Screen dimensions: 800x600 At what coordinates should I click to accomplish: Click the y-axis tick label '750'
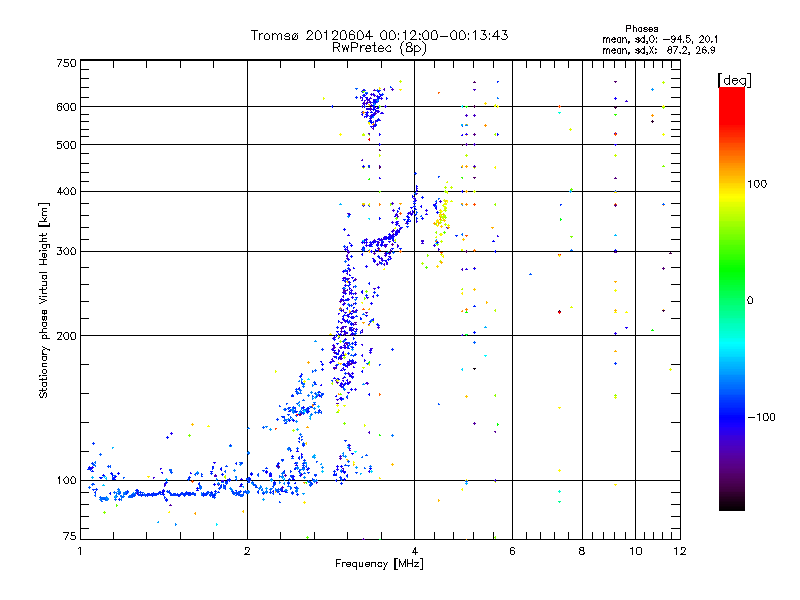[66, 63]
